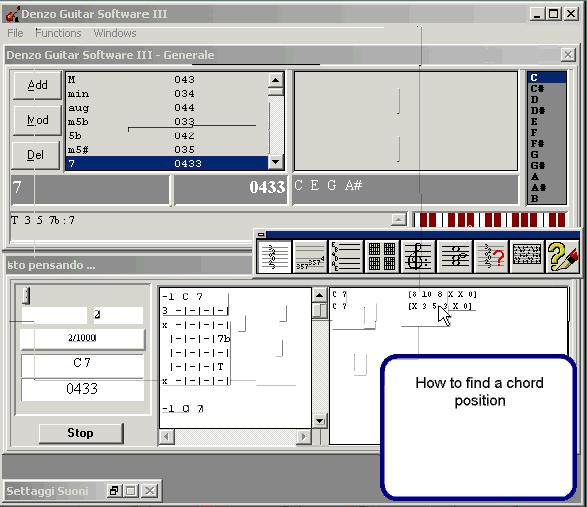Select root note E
The height and width of the screenshot is (507, 587).
click(546, 122)
